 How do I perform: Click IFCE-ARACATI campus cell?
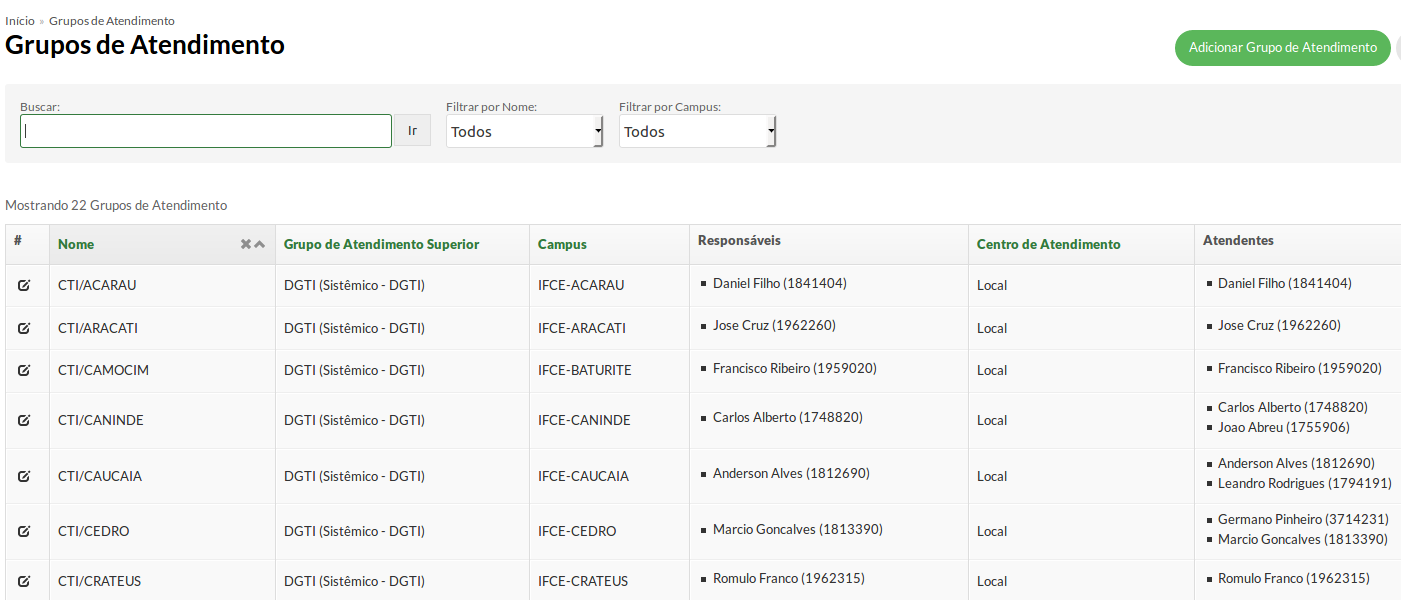point(582,328)
